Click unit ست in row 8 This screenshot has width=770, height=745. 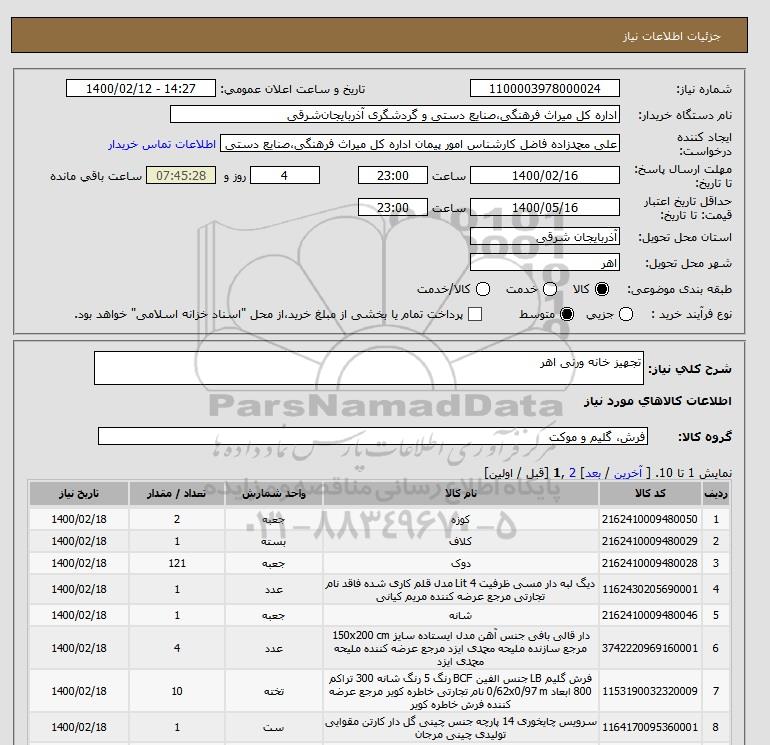pyautogui.click(x=274, y=727)
